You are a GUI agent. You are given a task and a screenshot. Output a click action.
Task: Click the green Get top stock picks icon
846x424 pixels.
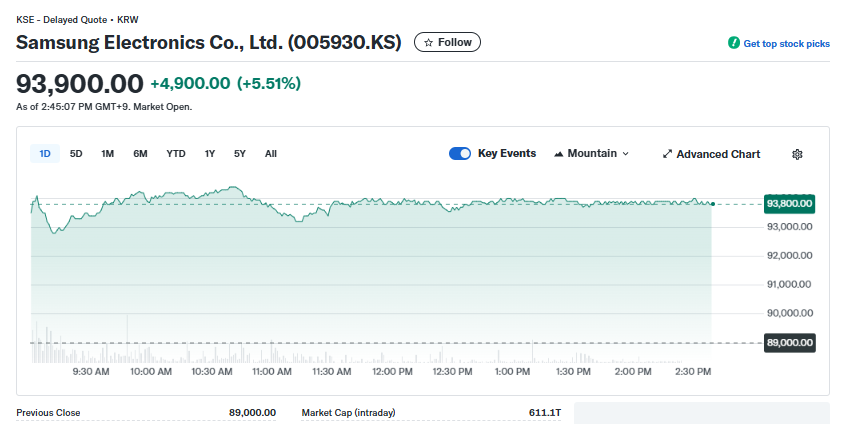[x=734, y=44]
